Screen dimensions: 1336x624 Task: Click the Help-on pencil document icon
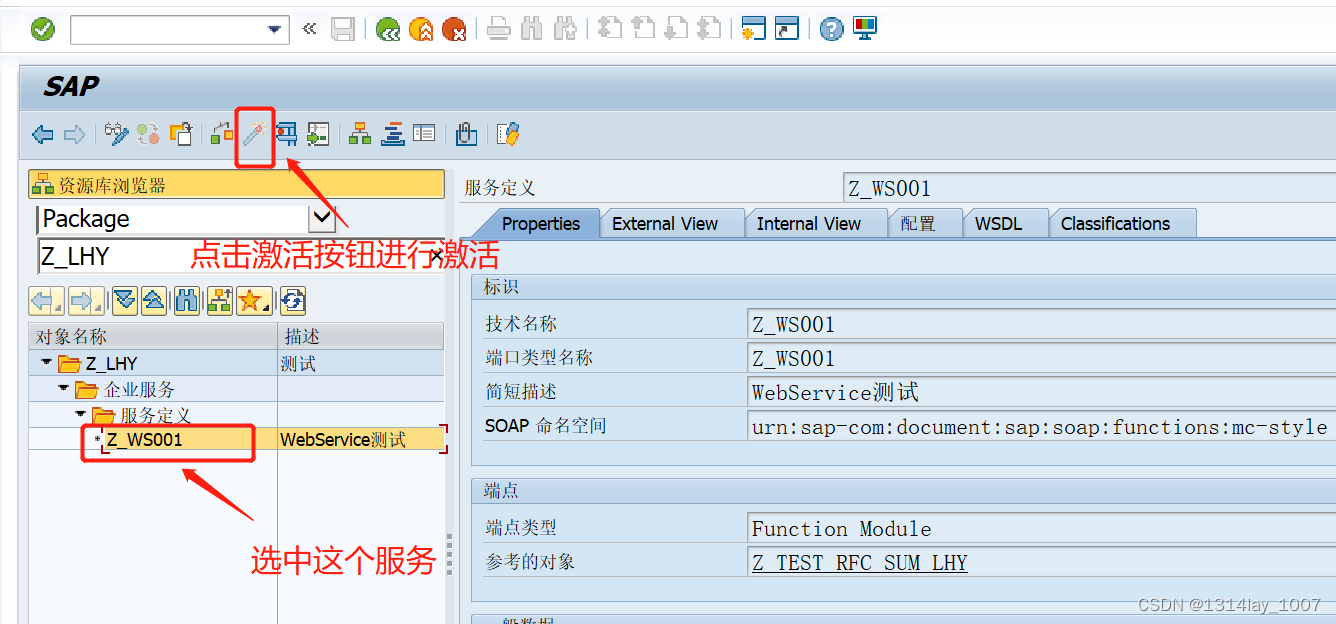[509, 134]
